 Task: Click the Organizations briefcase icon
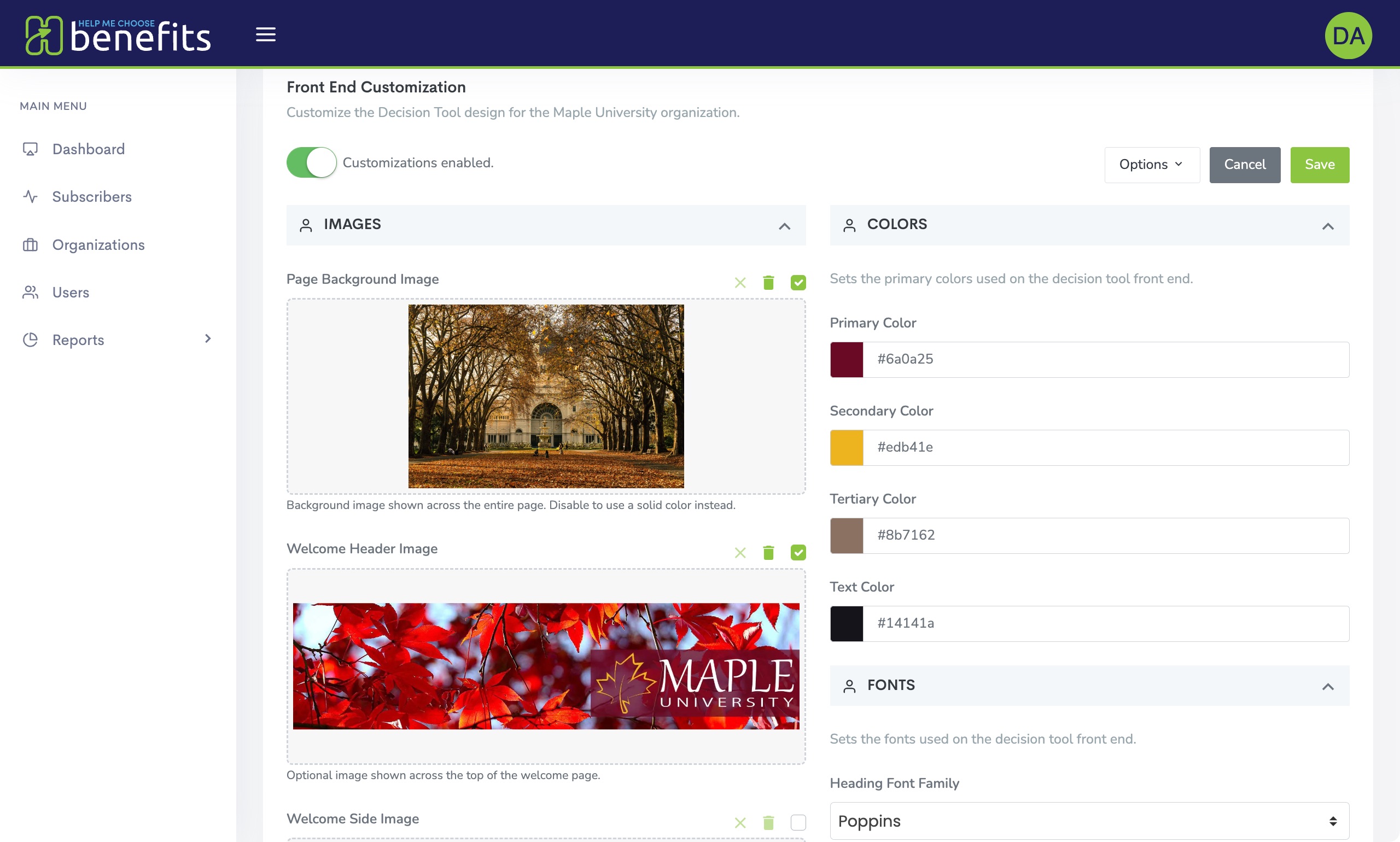click(30, 245)
